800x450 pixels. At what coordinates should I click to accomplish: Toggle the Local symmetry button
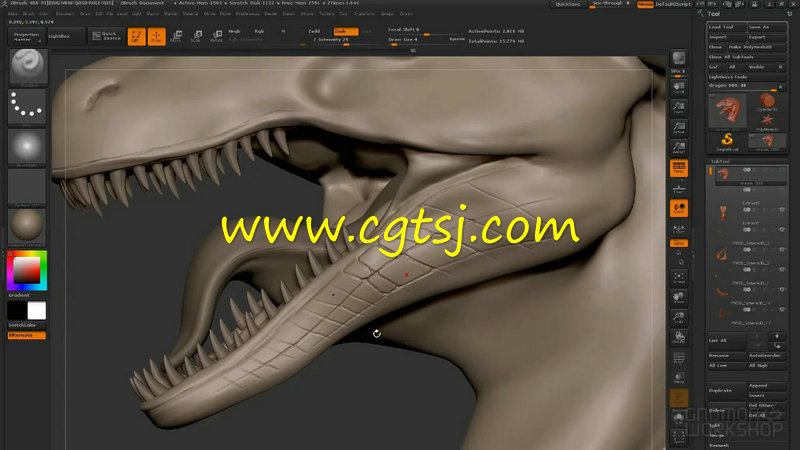click(679, 208)
